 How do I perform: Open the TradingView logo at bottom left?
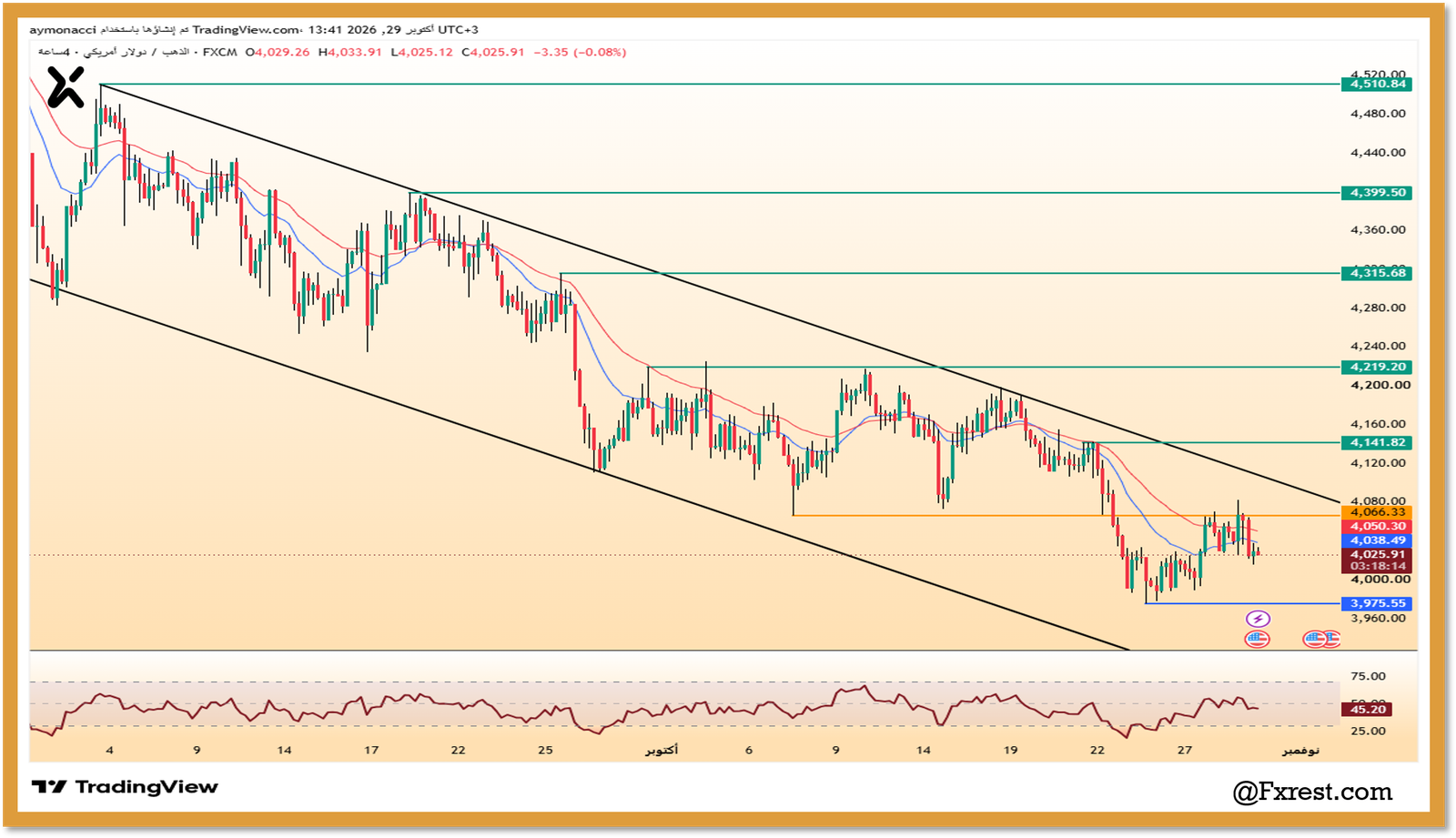125,787
